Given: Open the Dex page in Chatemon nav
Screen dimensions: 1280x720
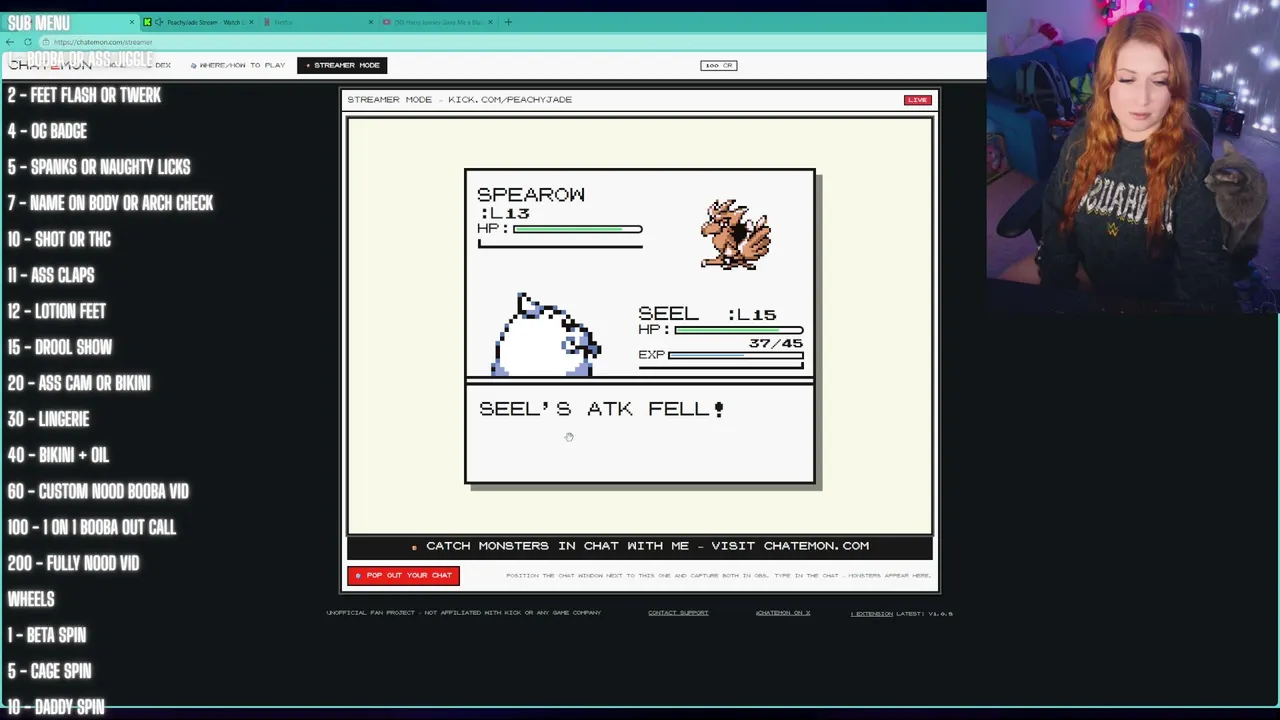Looking at the screenshot, I should click(x=162, y=65).
